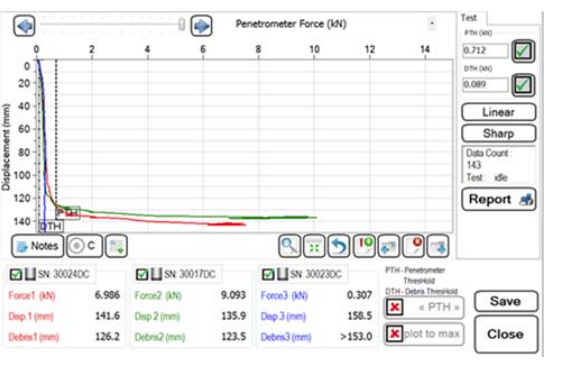Screen dimensions: 561x372
Task: Click the Save button
Action: (506, 301)
